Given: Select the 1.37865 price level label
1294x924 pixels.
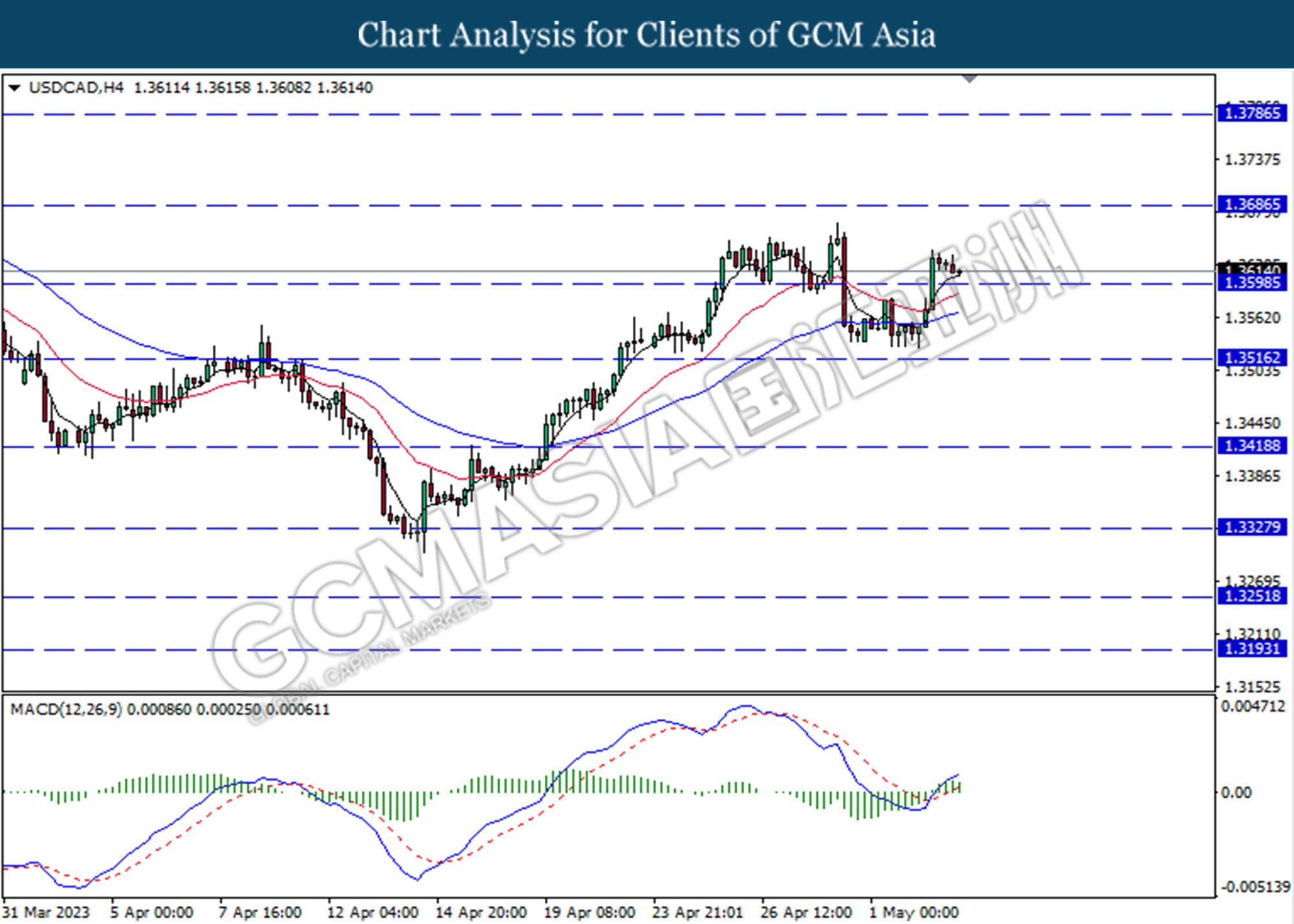Looking at the screenshot, I should tap(1252, 113).
